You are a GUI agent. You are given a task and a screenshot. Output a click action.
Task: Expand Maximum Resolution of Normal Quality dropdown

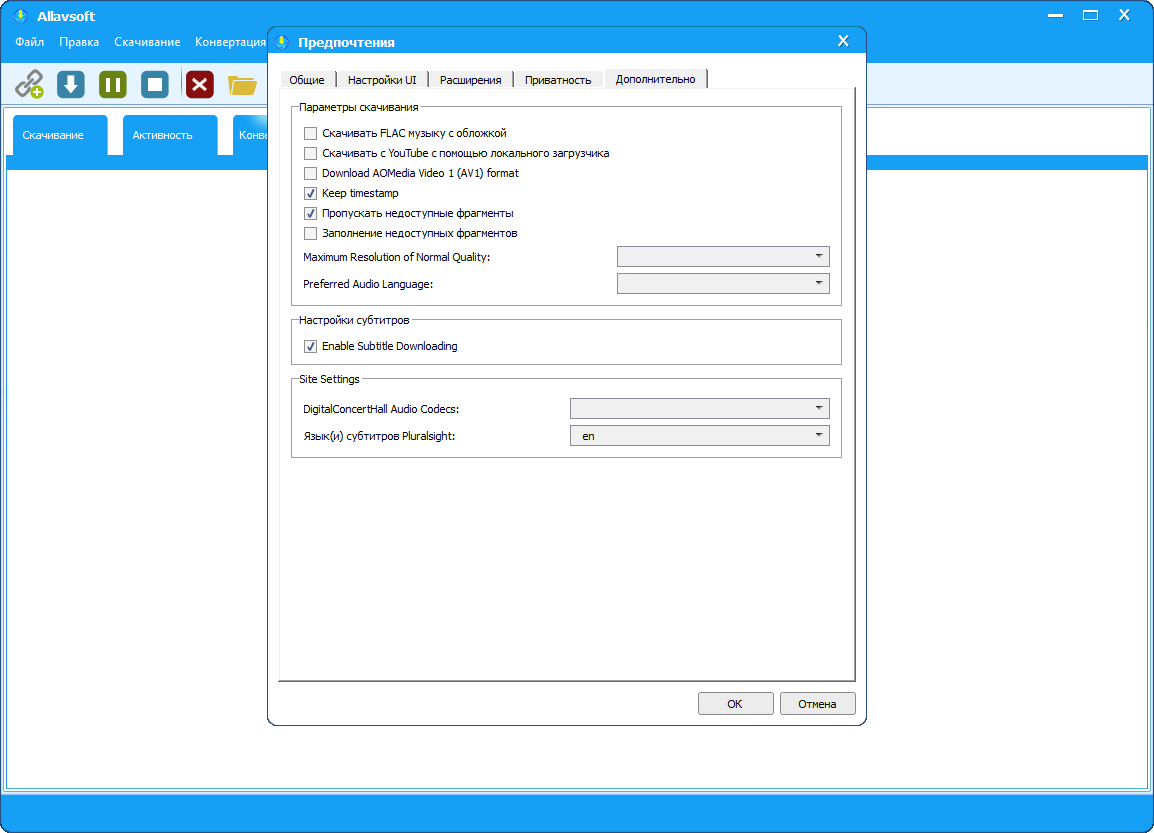(x=723, y=257)
